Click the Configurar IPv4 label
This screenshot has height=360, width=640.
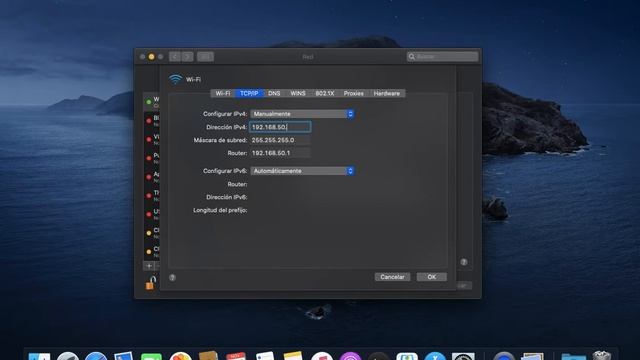[x=225, y=114]
